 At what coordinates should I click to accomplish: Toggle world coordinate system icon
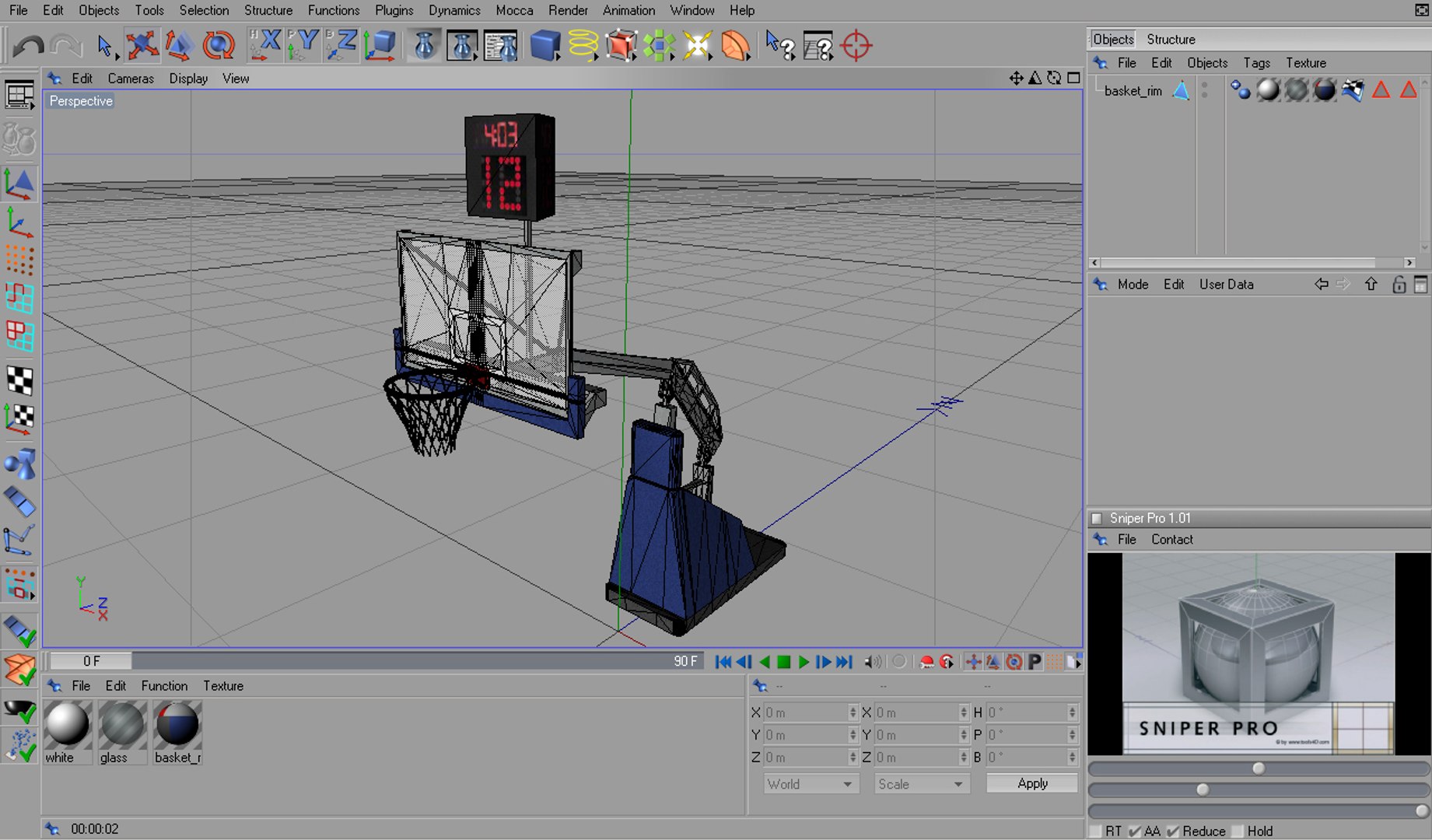click(380, 46)
